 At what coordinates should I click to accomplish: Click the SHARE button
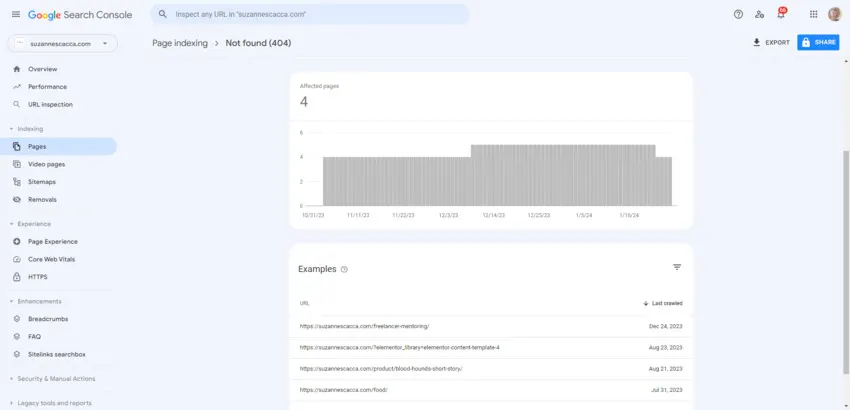coord(818,42)
